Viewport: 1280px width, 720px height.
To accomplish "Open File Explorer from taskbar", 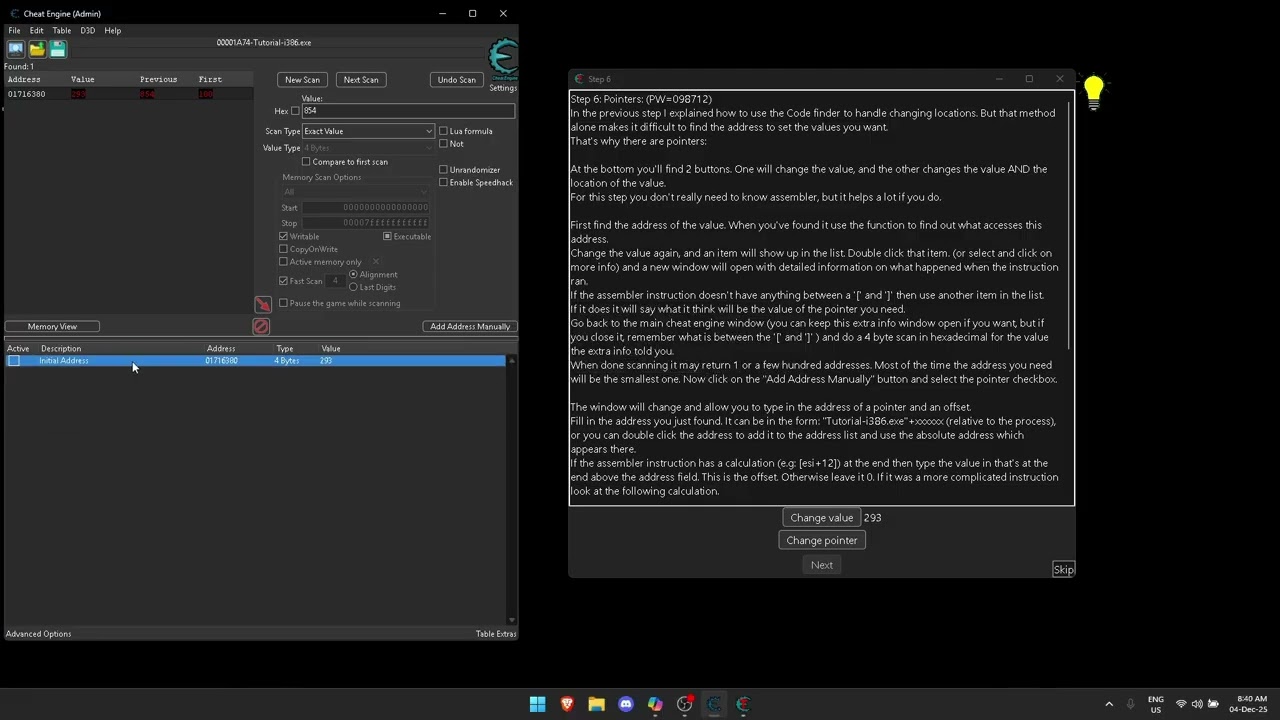I will pyautogui.click(x=596, y=704).
